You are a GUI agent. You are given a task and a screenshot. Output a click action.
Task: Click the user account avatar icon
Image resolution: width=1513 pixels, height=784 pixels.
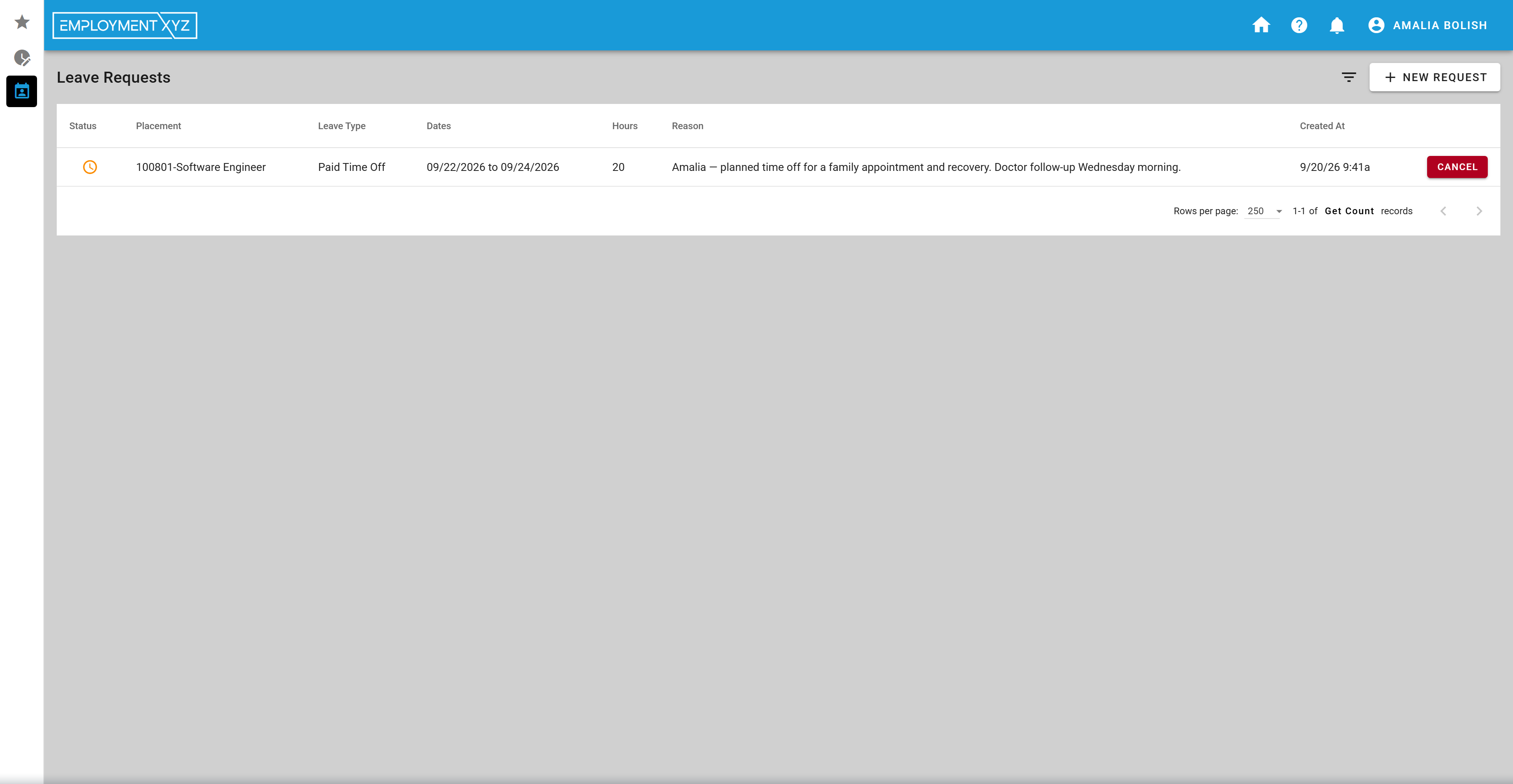pos(1376,25)
